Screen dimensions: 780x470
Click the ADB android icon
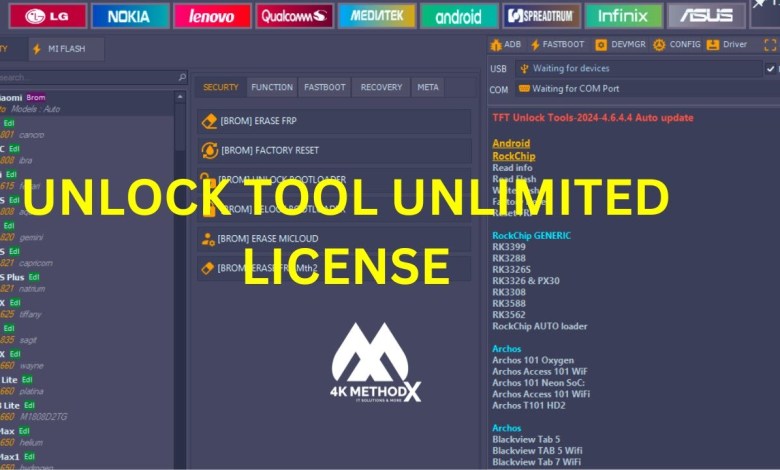(496, 45)
